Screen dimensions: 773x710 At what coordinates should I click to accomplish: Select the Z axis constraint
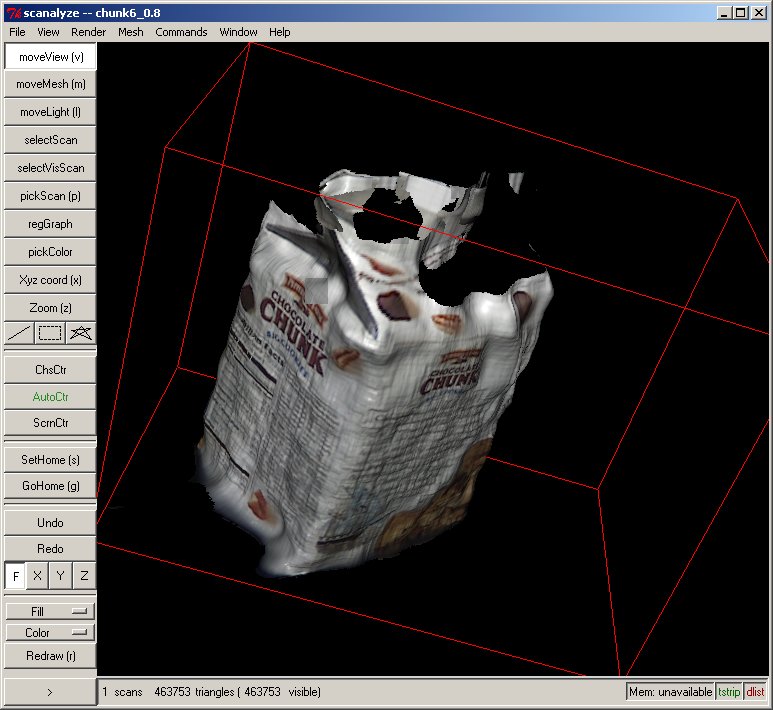tap(84, 576)
